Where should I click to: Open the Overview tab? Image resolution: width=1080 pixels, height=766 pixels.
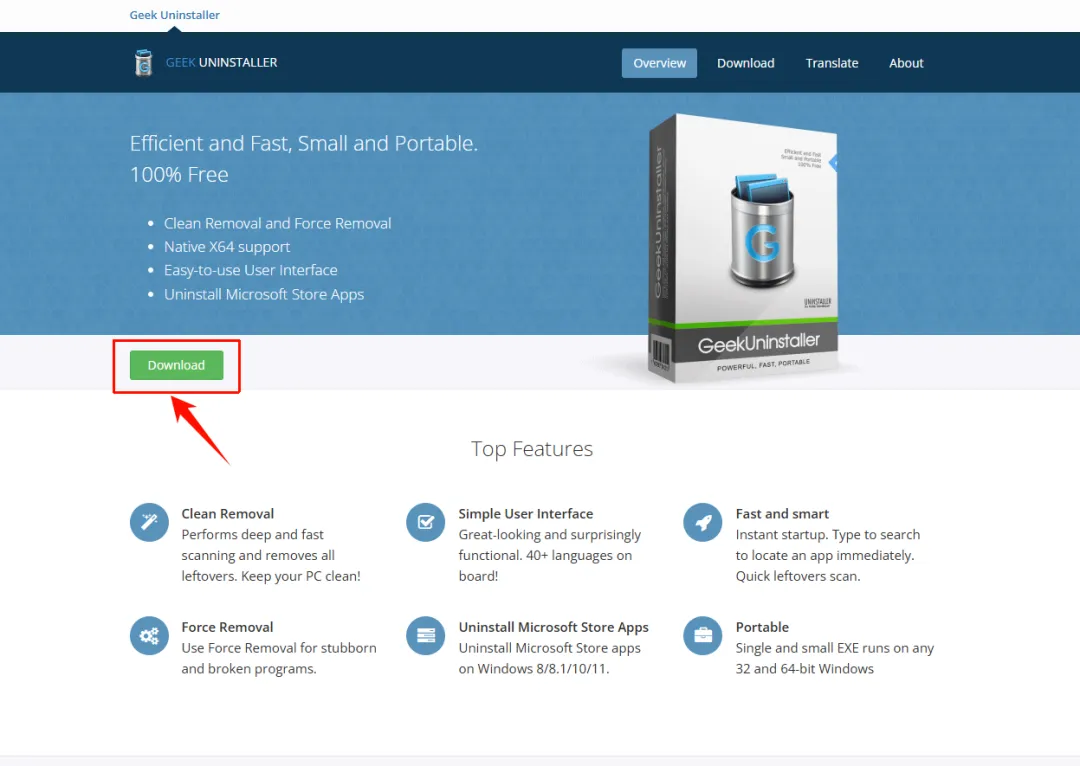tap(659, 63)
